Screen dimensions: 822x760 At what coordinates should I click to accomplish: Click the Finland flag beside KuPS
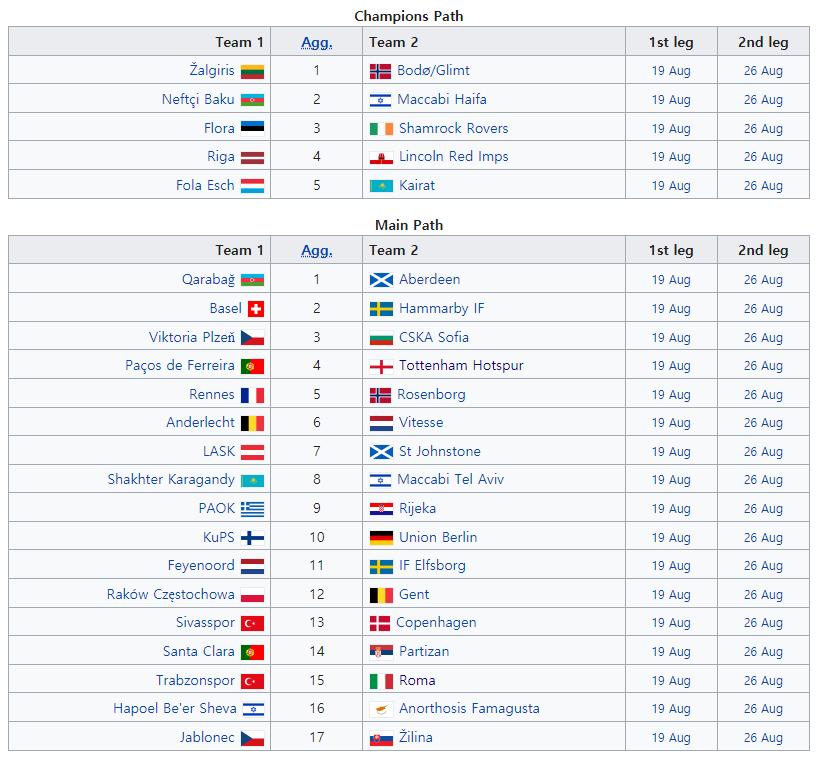[x=252, y=538]
